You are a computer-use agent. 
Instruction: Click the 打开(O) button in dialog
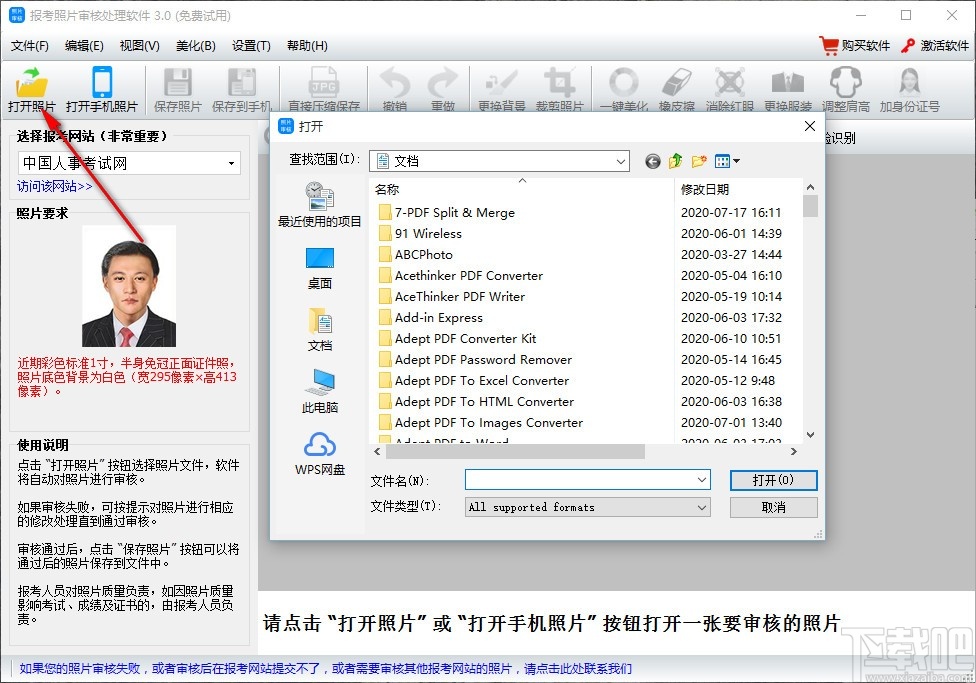(773, 480)
